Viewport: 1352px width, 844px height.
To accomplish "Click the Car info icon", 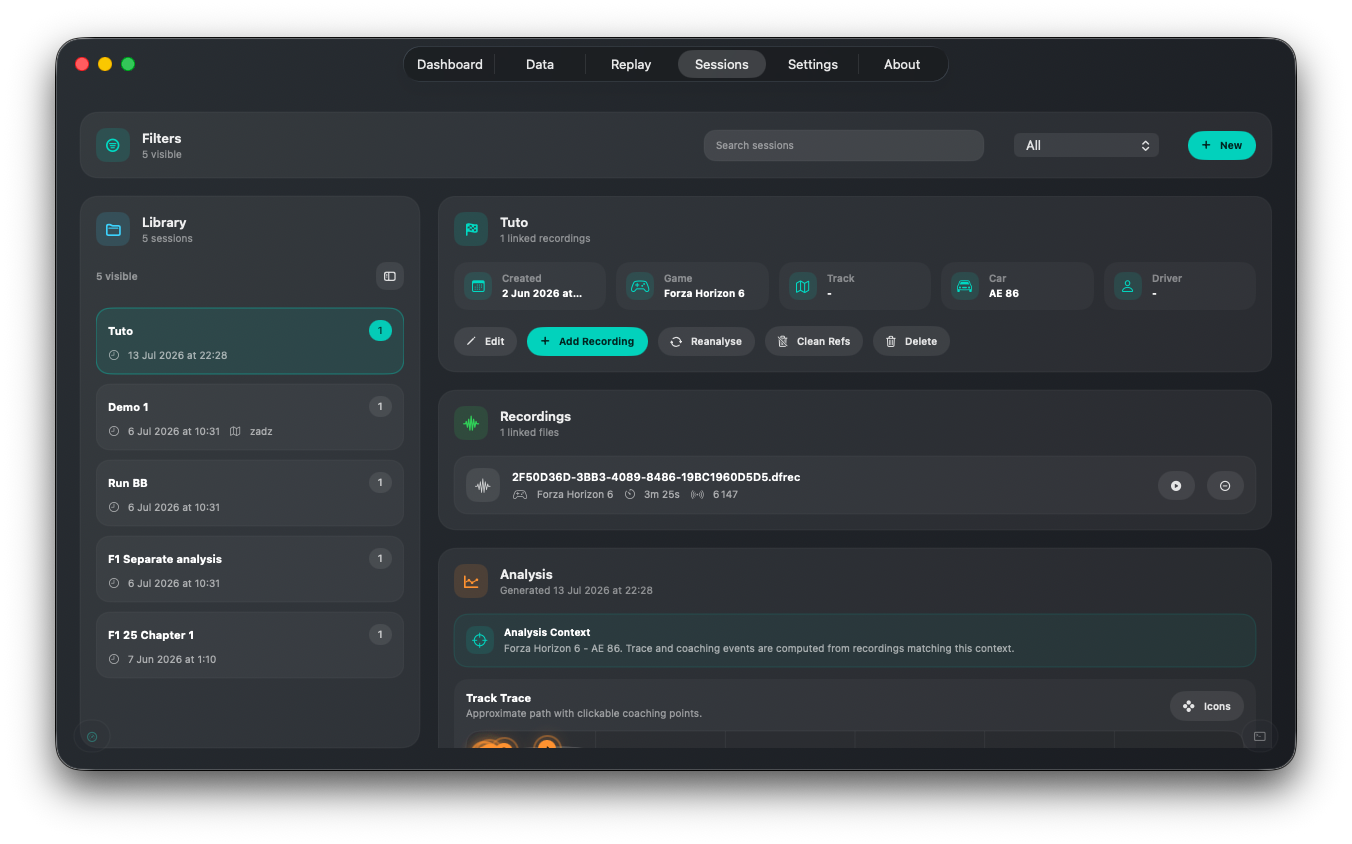I will click(964, 286).
